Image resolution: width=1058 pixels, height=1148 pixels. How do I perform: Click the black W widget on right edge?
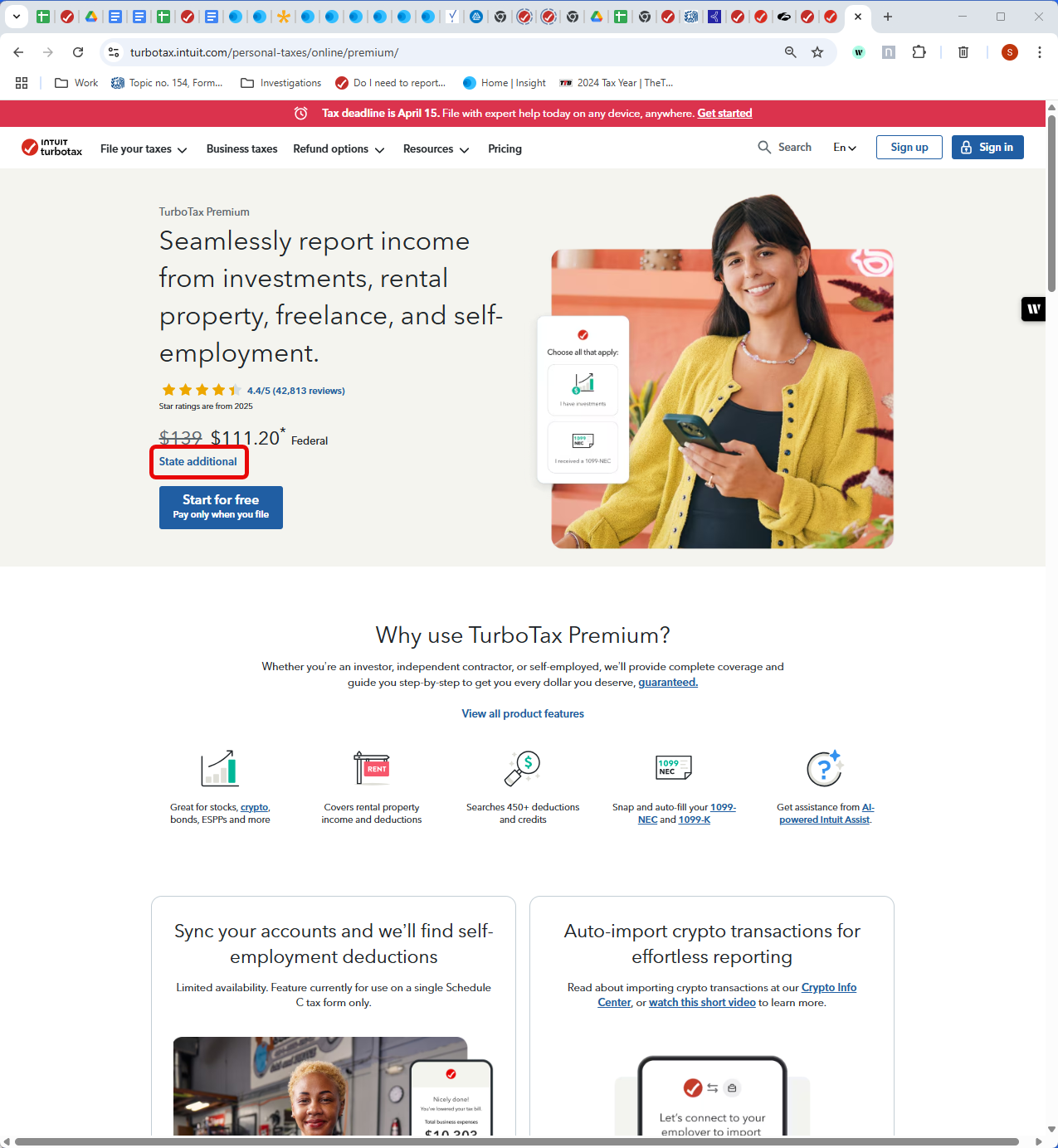click(x=1033, y=309)
